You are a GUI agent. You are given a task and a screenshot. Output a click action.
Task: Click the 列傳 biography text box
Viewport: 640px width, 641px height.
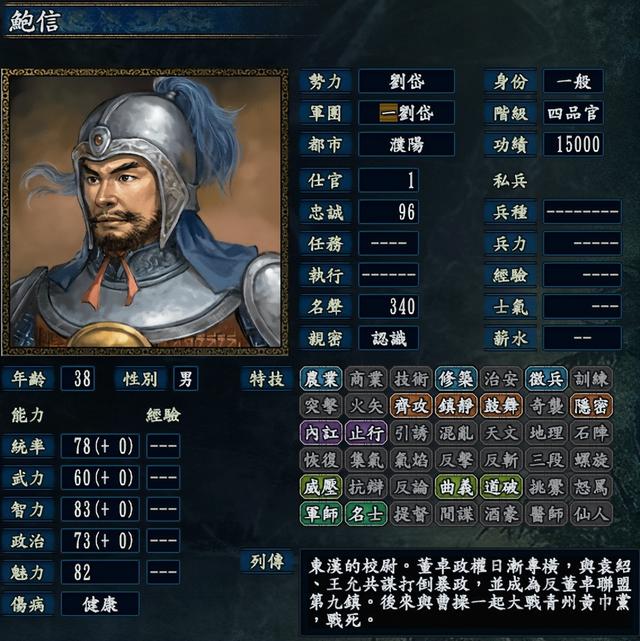470,592
